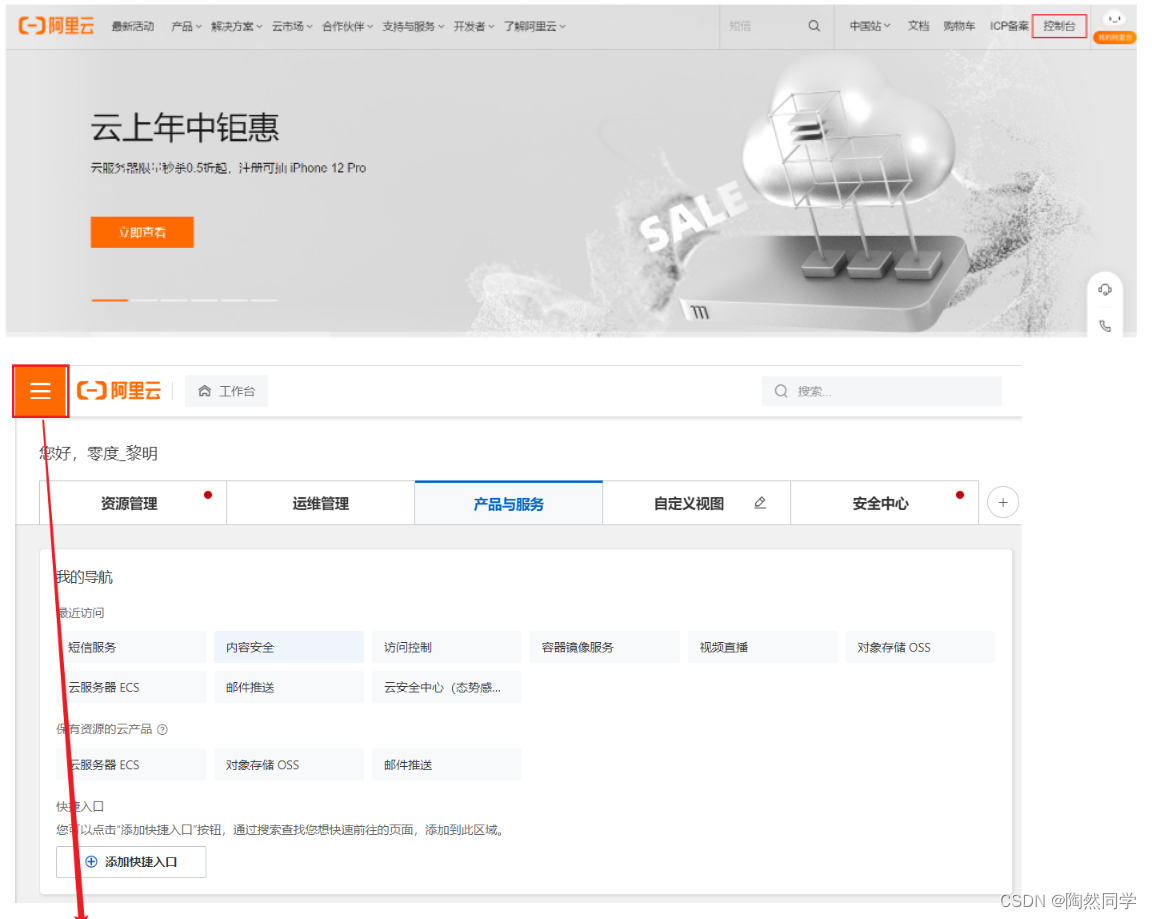Click the Aliyun logo in top navigation
Image resolution: width=1152 pixels, height=919 pixels.
tap(57, 26)
